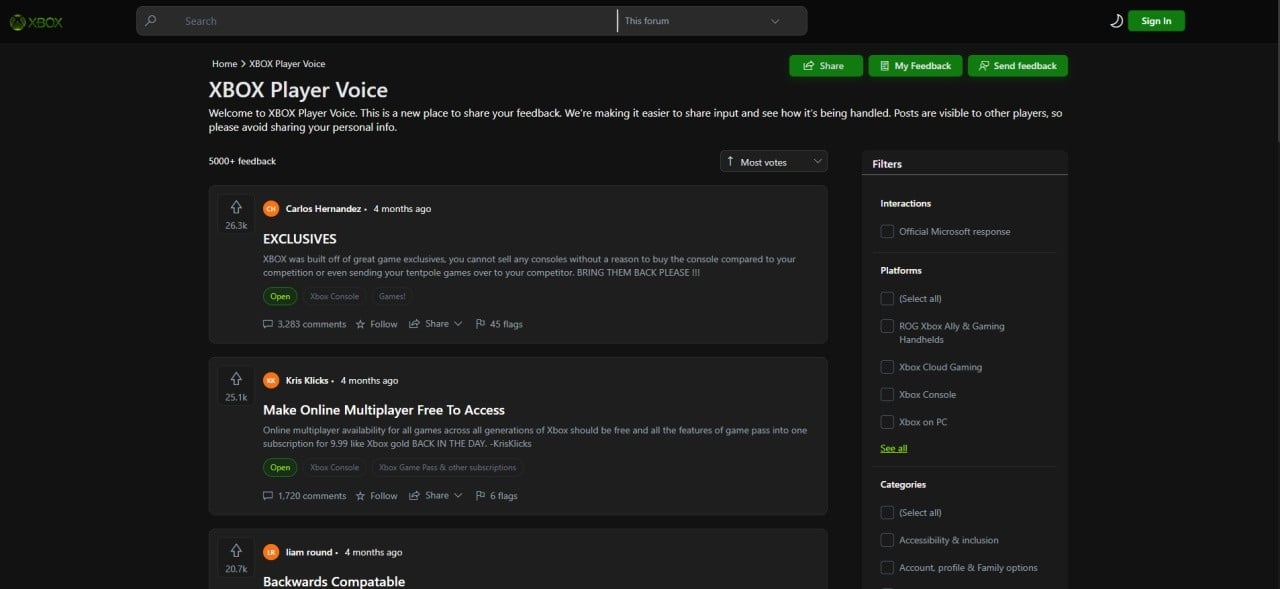1280x589 pixels.
Task: Open 45 flags on EXCLUSIVES post
Action: coord(499,324)
